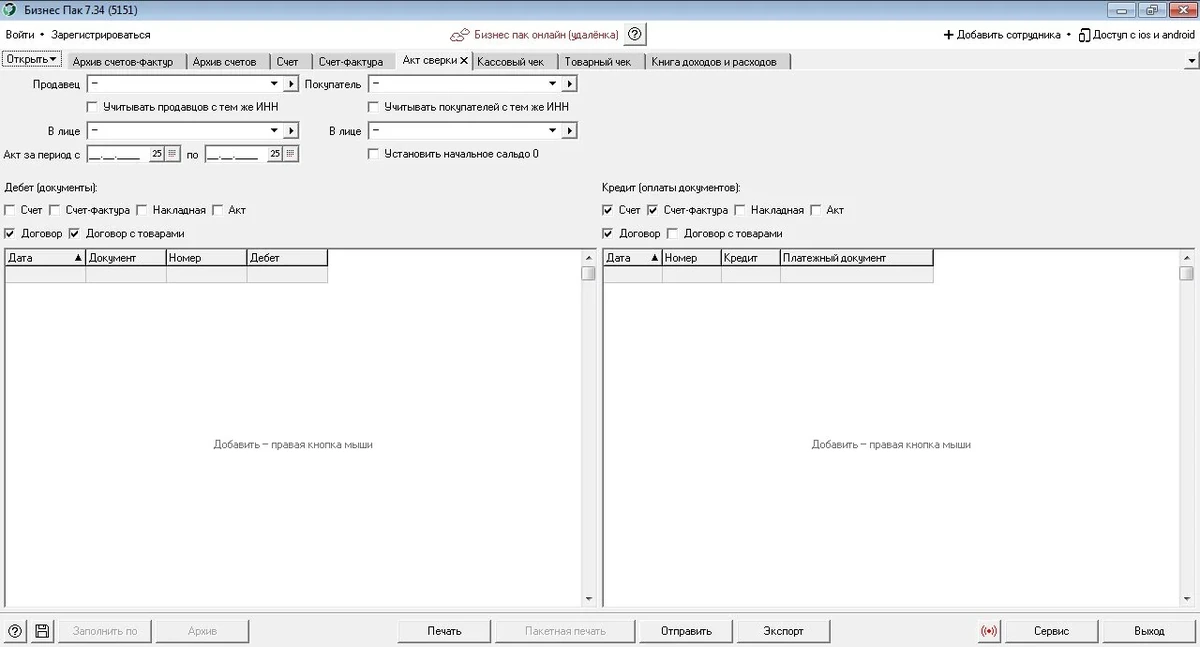
Task: Sort debit table by Дата column header
Action: pos(45,258)
